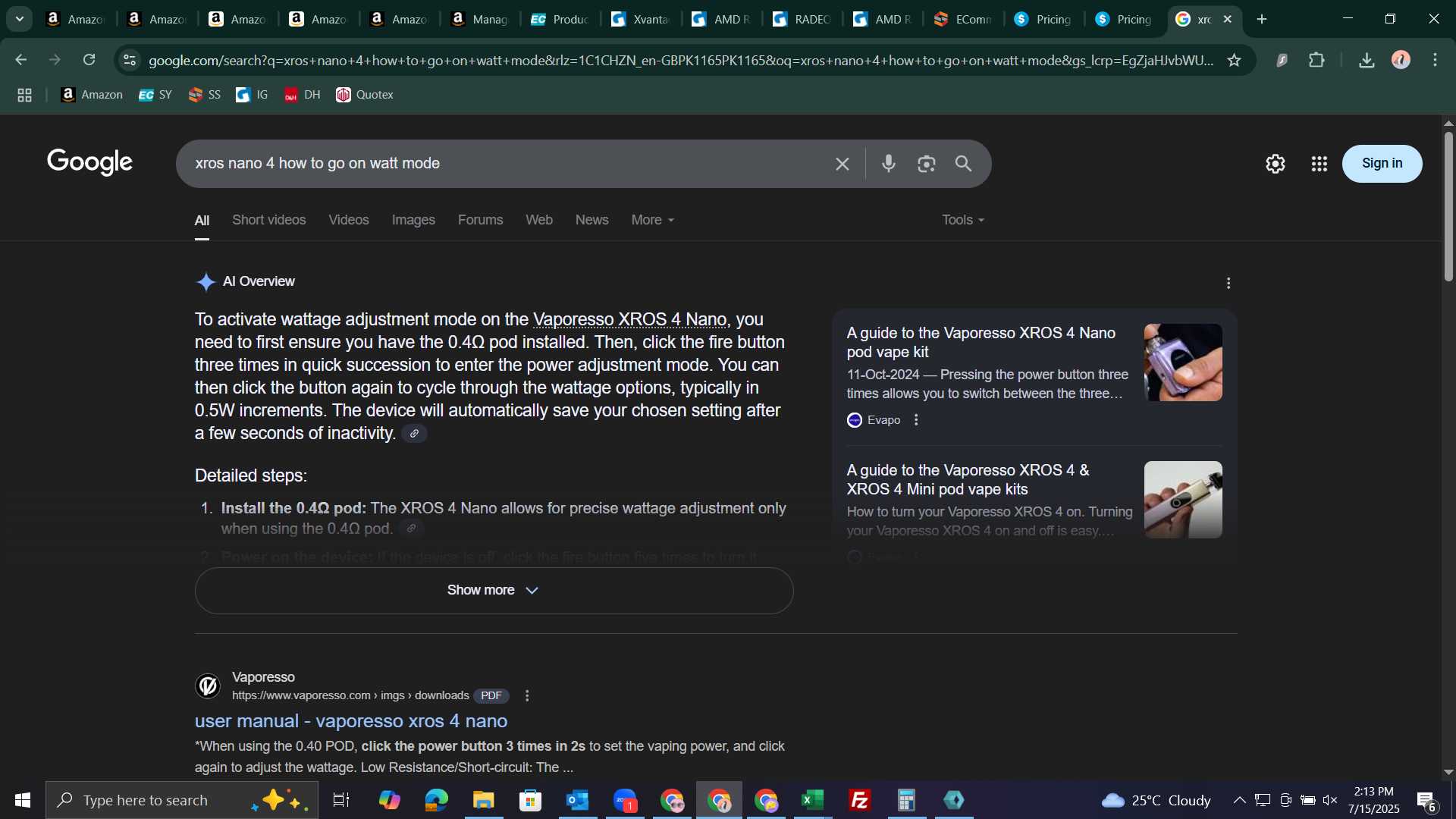Start voice search with the microphone icon

coord(889,164)
